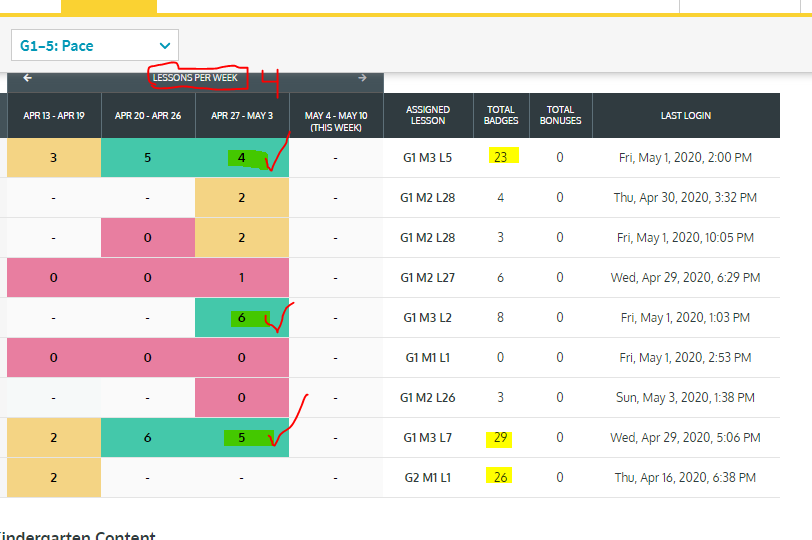Select assigned lesson G1 M1 L1

pos(428,358)
